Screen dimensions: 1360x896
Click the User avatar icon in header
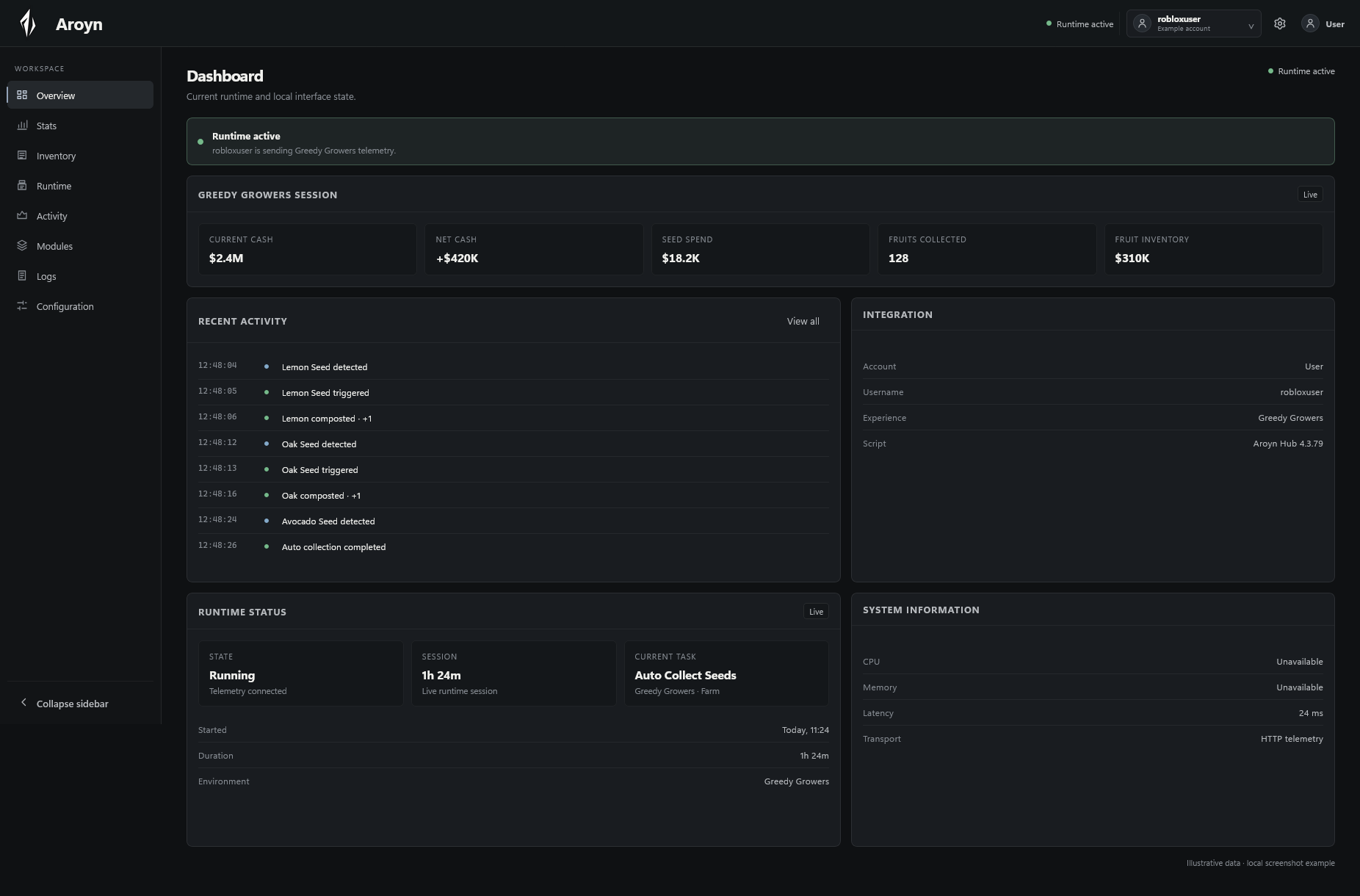pos(1310,24)
